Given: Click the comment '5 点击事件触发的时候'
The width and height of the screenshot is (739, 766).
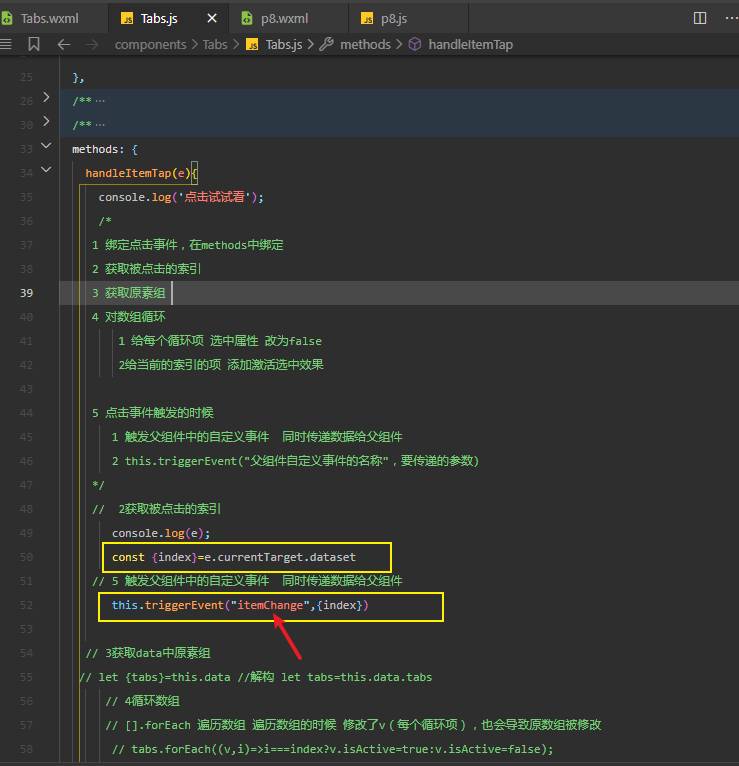Looking at the screenshot, I should [x=152, y=412].
